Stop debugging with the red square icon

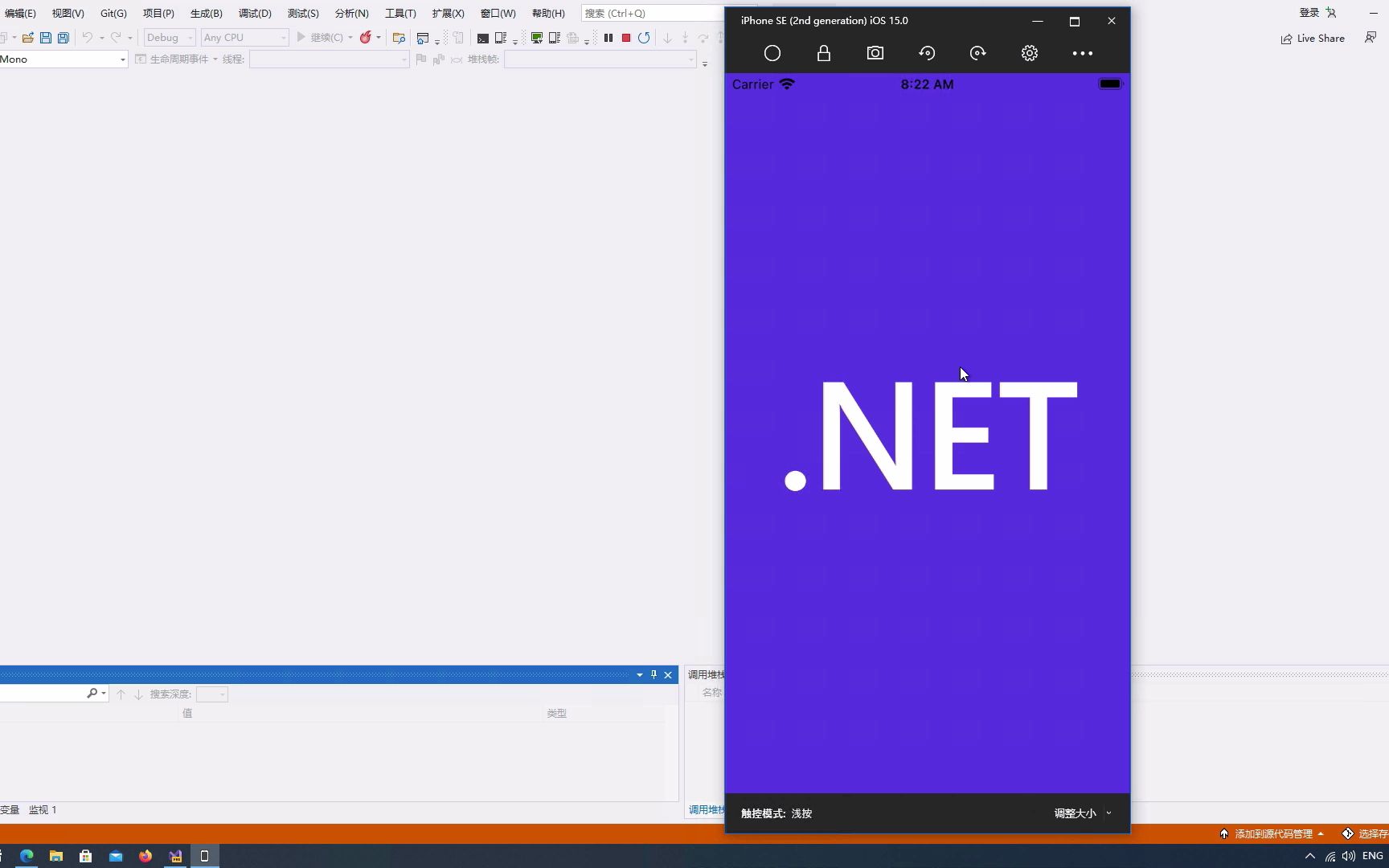pyautogui.click(x=625, y=38)
